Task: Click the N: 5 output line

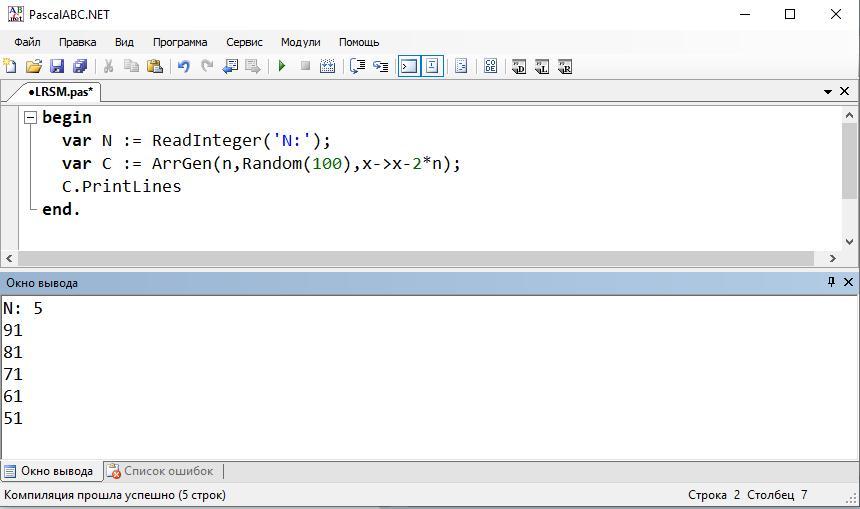Action: pos(23,309)
